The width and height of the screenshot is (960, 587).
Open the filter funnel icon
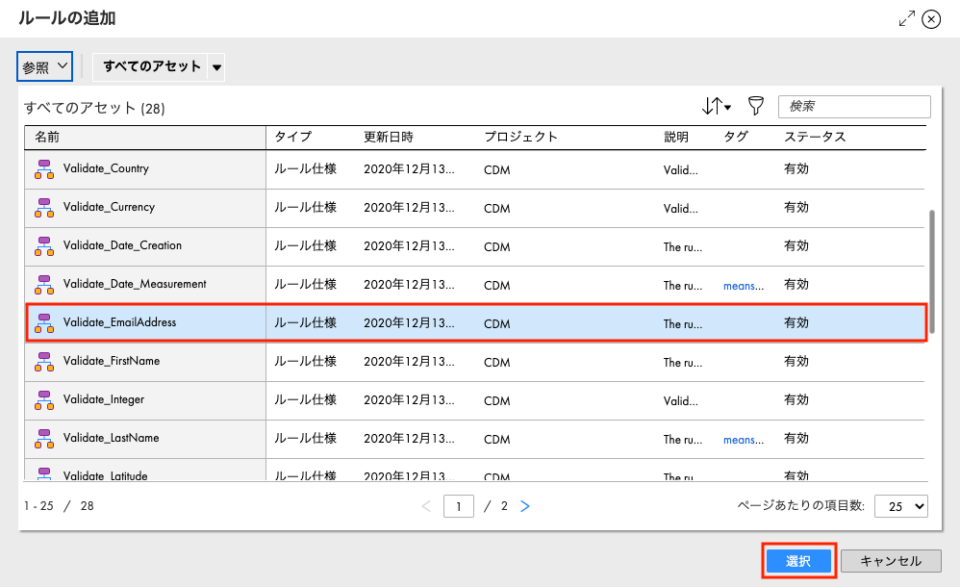(755, 105)
